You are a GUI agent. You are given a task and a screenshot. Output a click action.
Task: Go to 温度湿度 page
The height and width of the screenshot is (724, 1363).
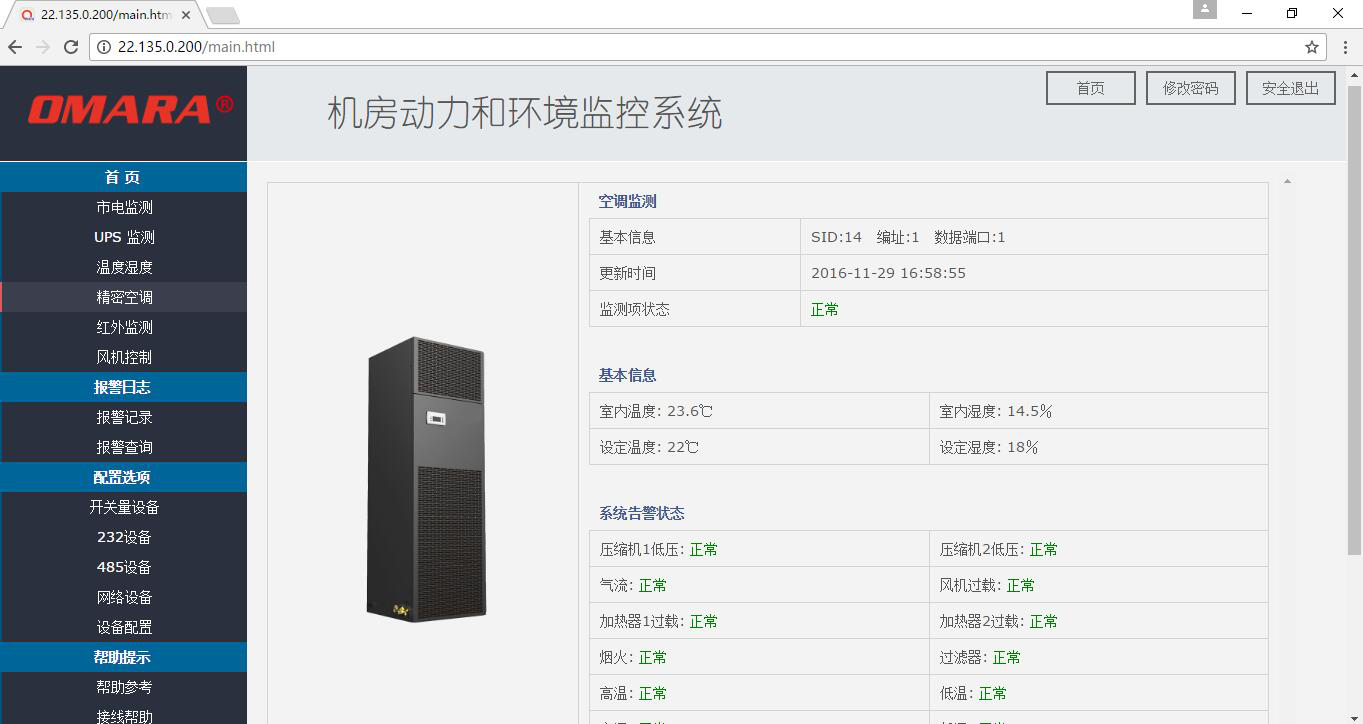click(x=124, y=267)
